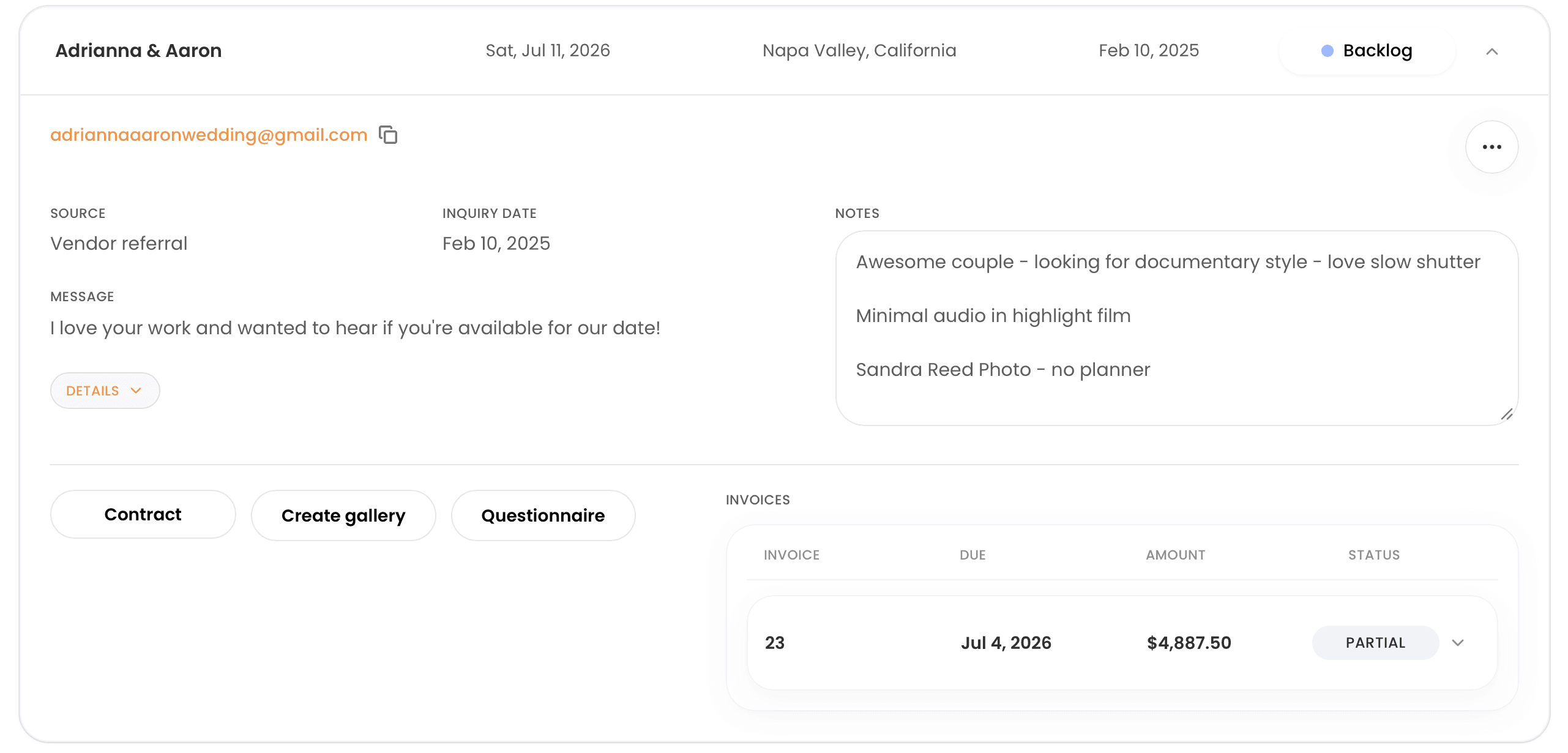
Task: Open the PARTIAL invoice status chevron
Action: tap(1458, 643)
